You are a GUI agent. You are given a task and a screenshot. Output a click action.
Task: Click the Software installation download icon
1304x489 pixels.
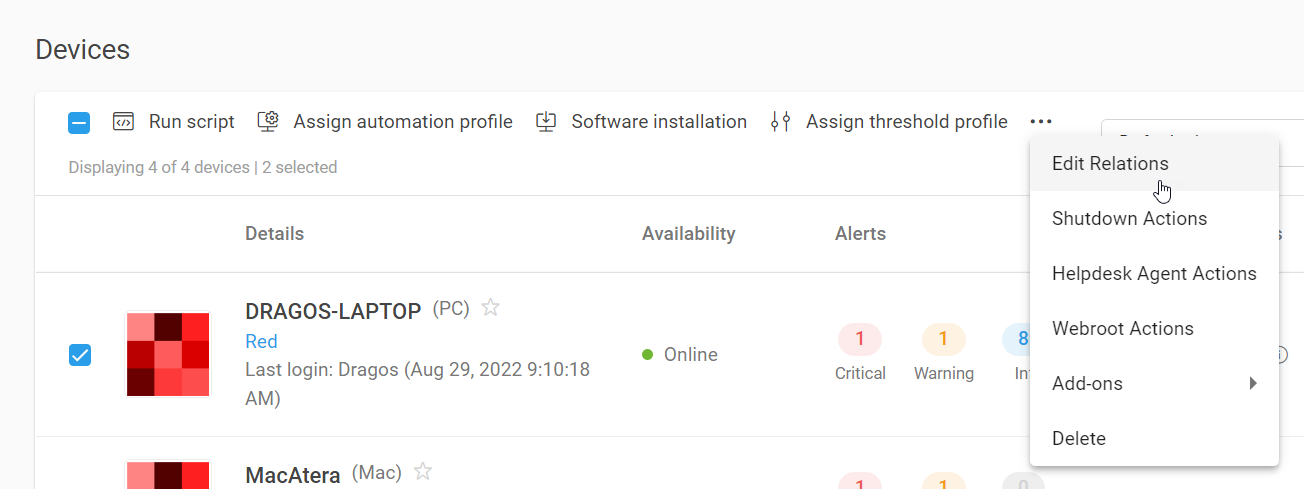coord(546,122)
